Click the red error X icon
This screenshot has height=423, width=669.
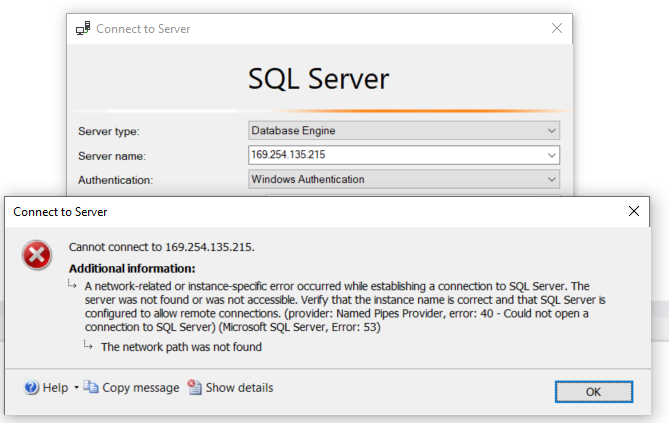tap(37, 255)
